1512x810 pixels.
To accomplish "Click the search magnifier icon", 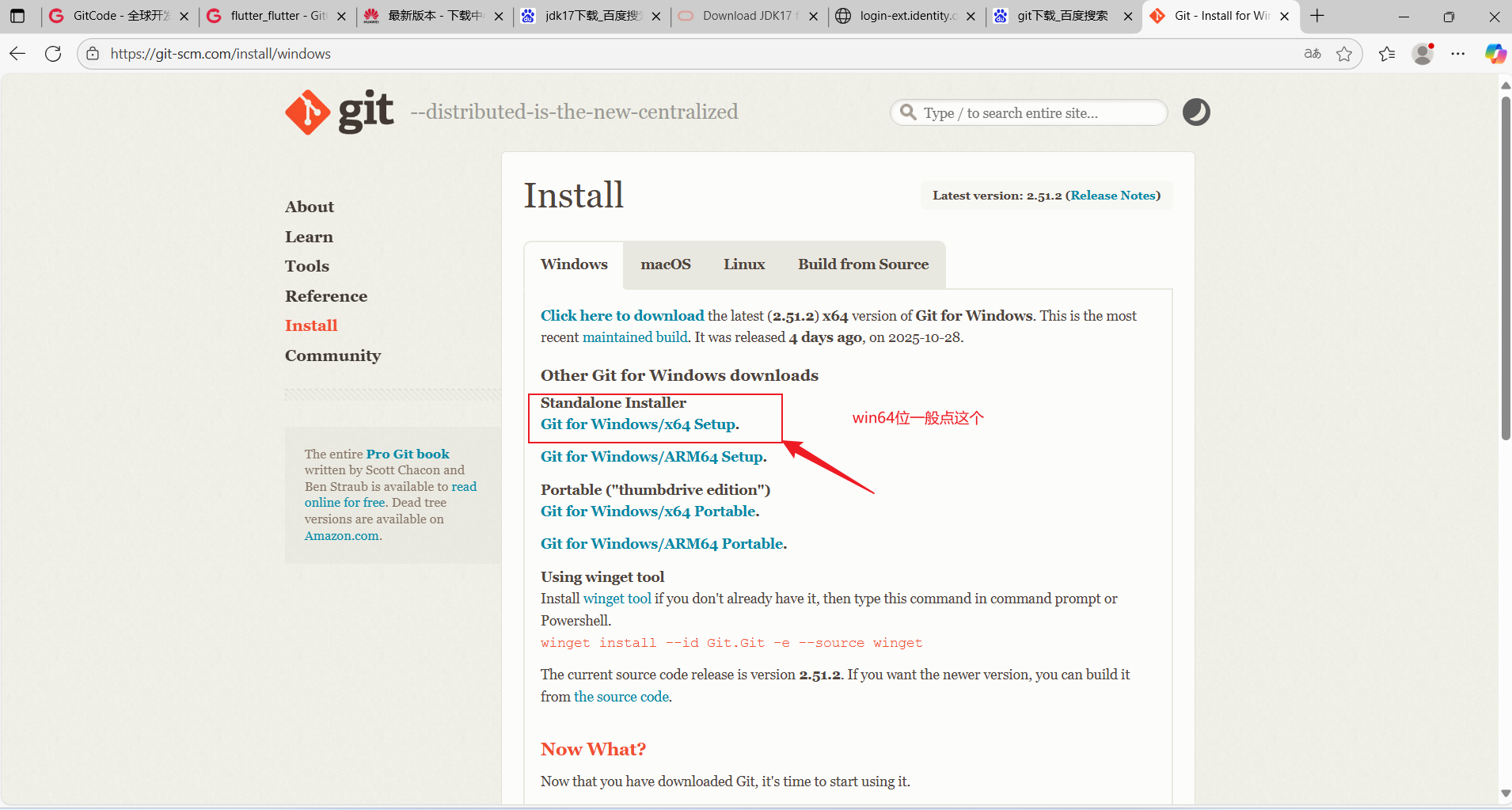I will (908, 112).
